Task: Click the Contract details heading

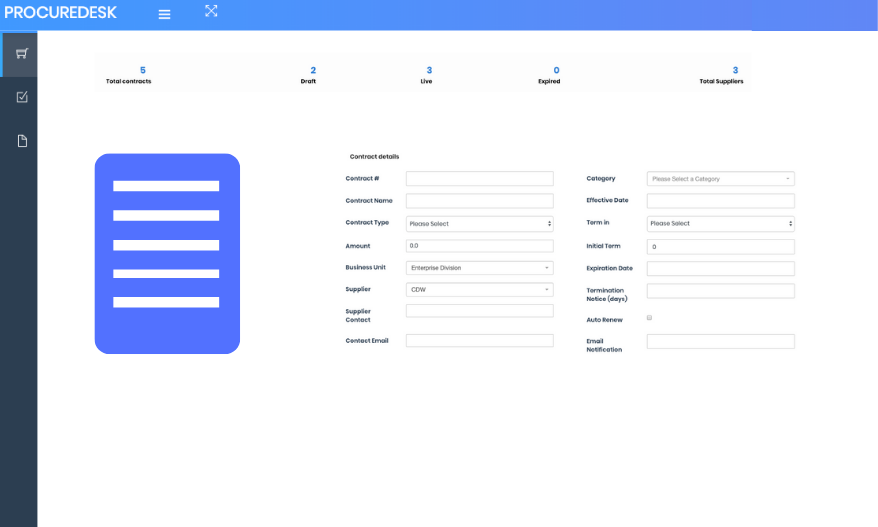Action: click(x=375, y=157)
